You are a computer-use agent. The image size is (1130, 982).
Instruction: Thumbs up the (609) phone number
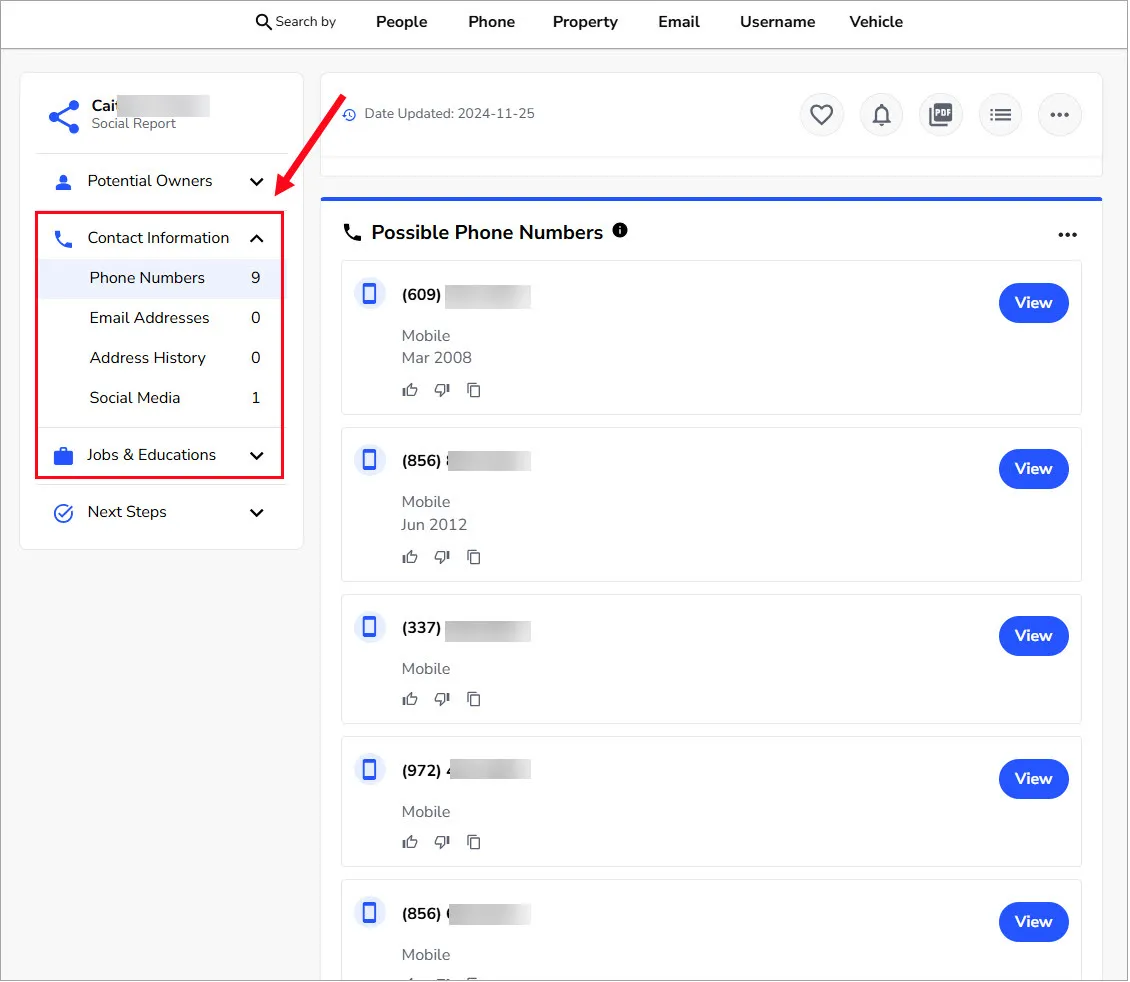410,391
